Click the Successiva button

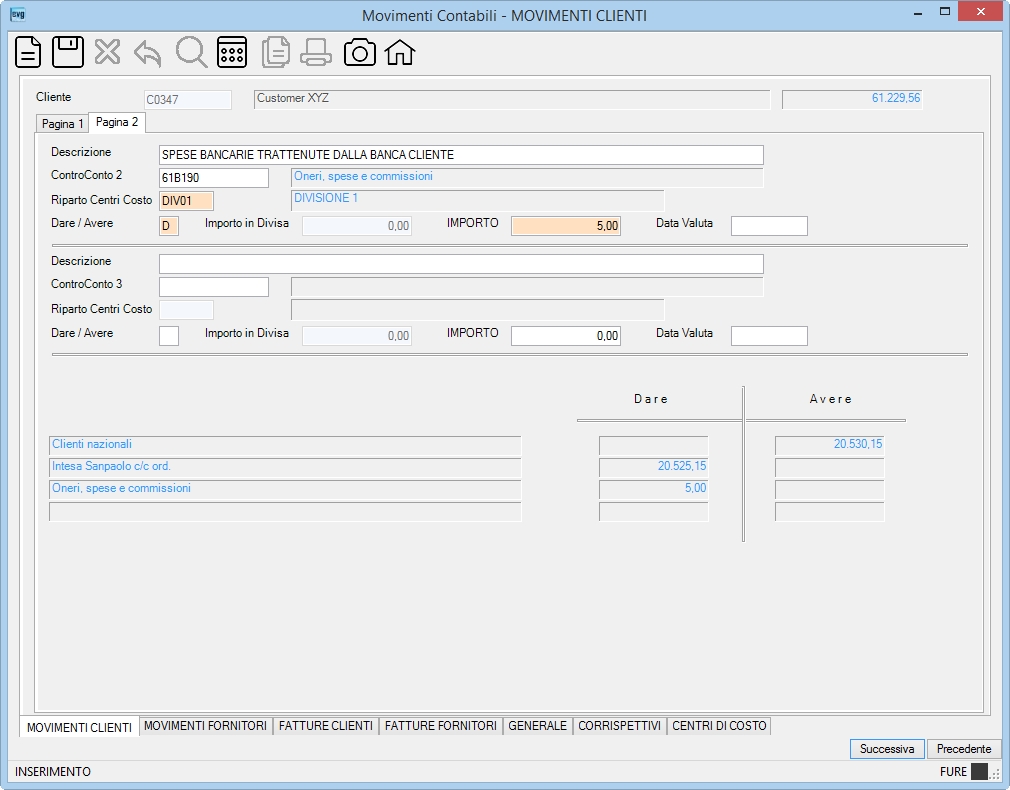point(887,749)
